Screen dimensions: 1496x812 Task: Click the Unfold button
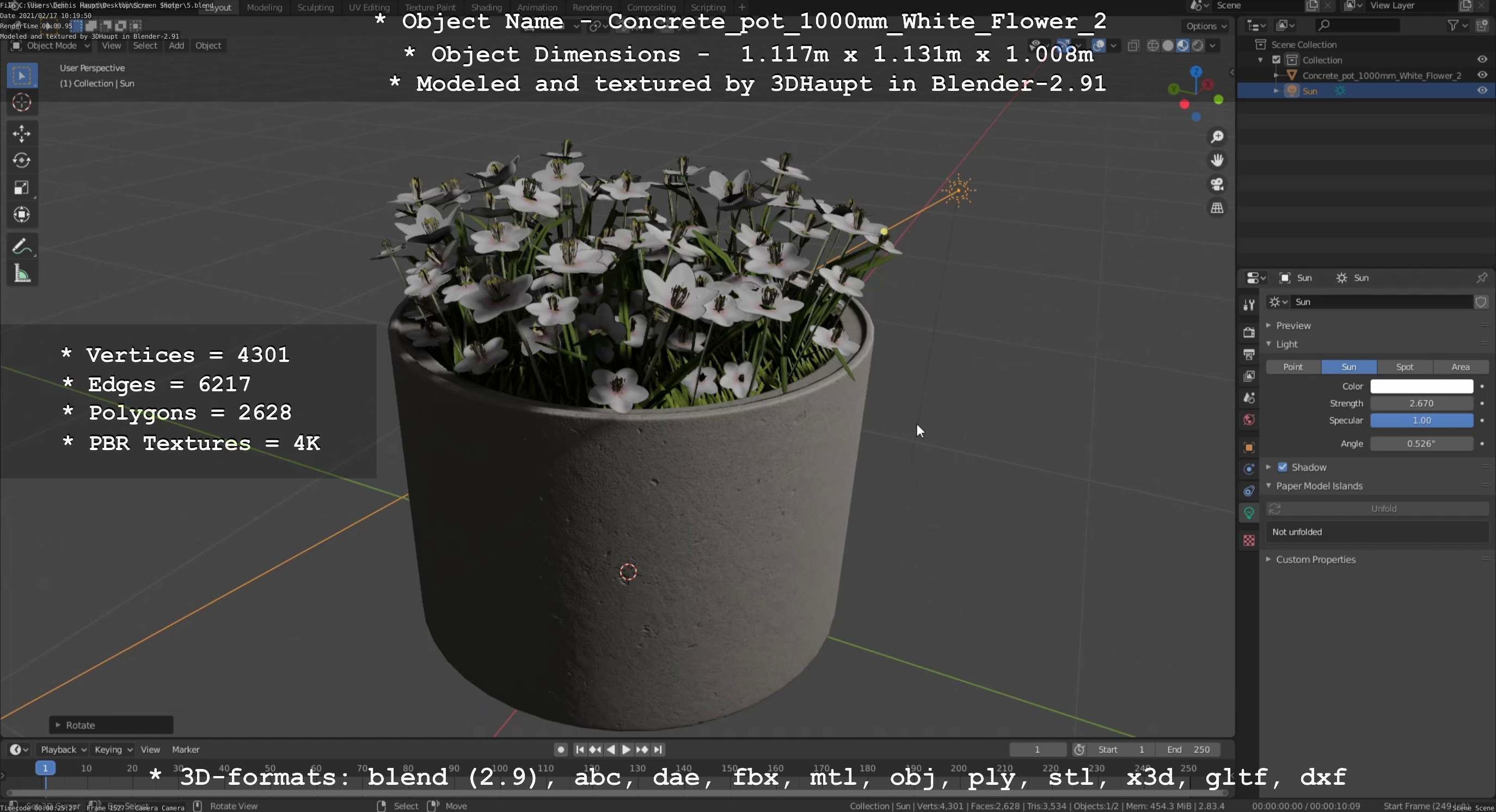pyautogui.click(x=1377, y=508)
